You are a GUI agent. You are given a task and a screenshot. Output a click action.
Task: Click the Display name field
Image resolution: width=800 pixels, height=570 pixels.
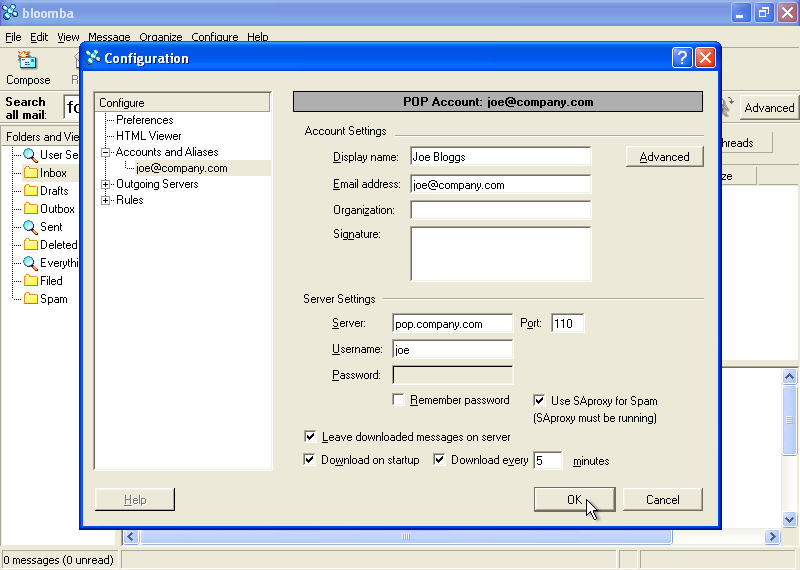pos(501,157)
